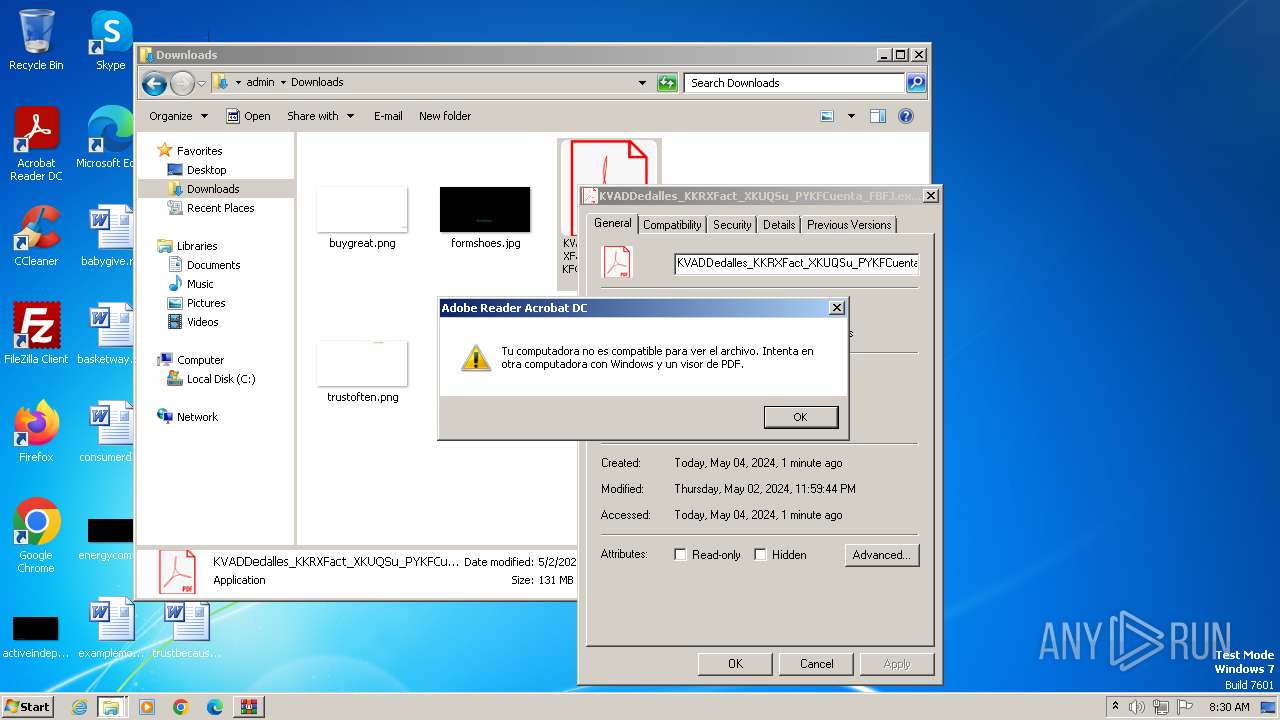The height and width of the screenshot is (720, 1280).
Task: Select Local Disk (C:) in navigation
Action: (220, 379)
